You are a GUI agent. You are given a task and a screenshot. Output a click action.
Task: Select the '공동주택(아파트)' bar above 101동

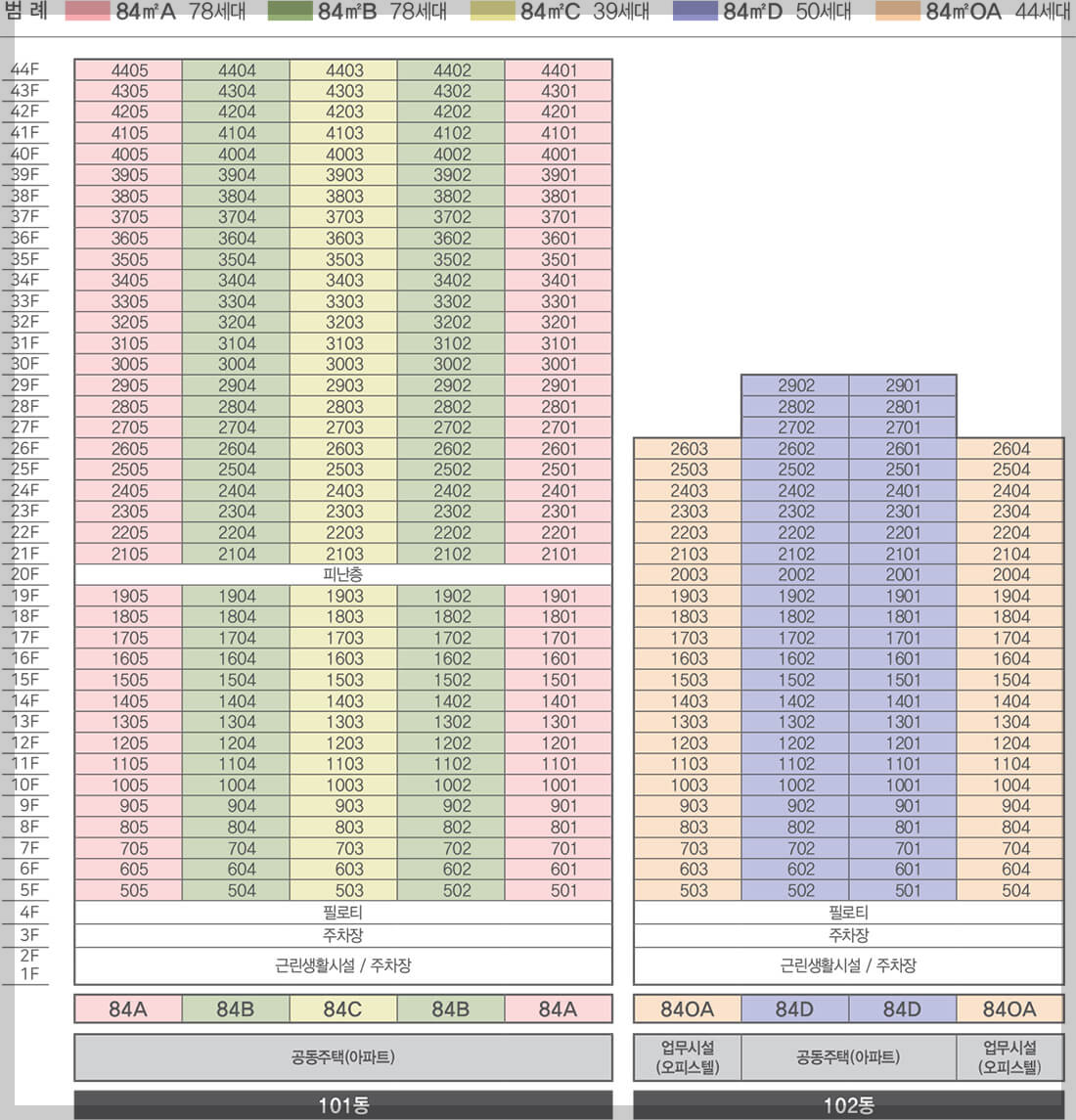[x=343, y=1057]
